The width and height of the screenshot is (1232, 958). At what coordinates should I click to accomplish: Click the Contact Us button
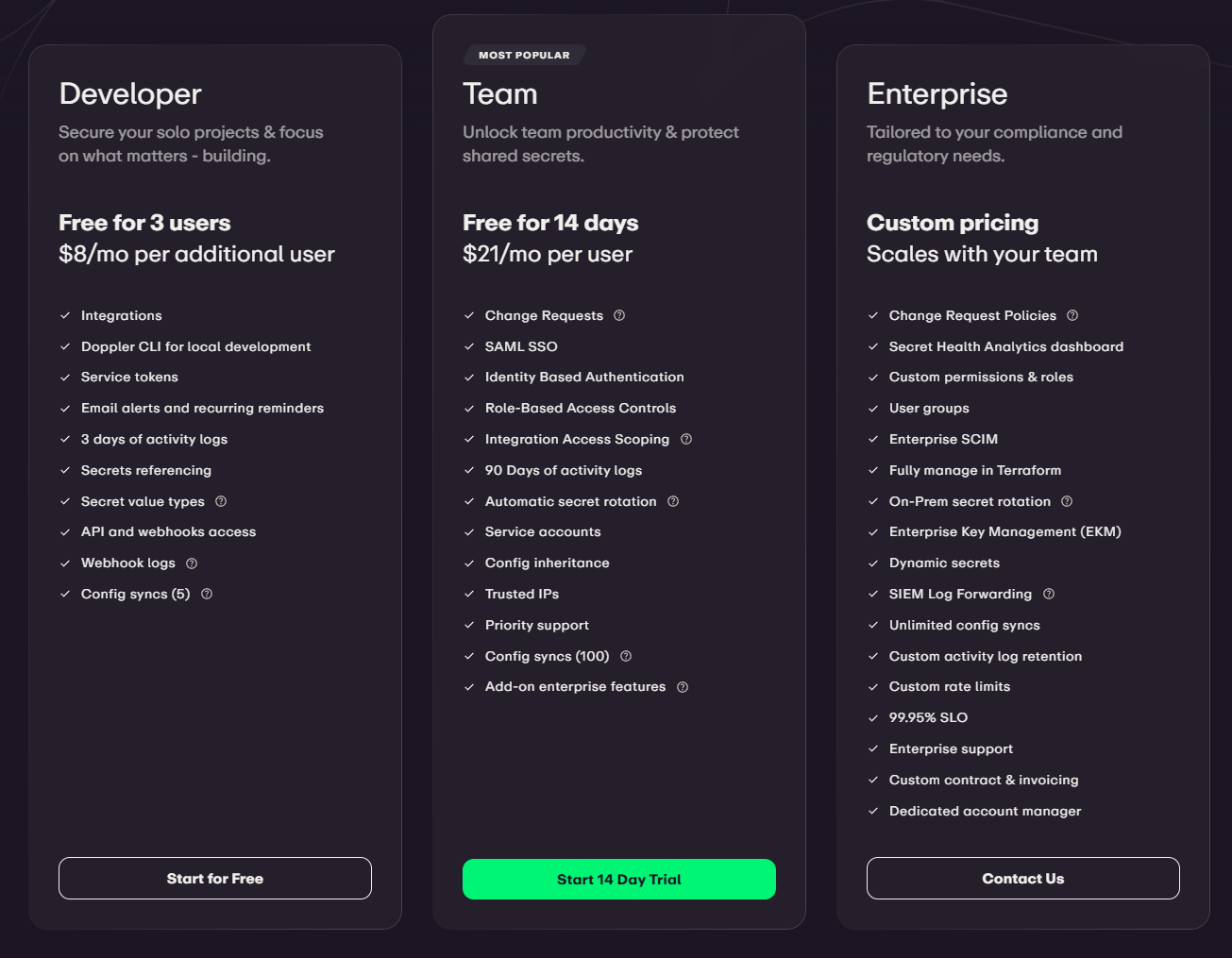coord(1022,879)
